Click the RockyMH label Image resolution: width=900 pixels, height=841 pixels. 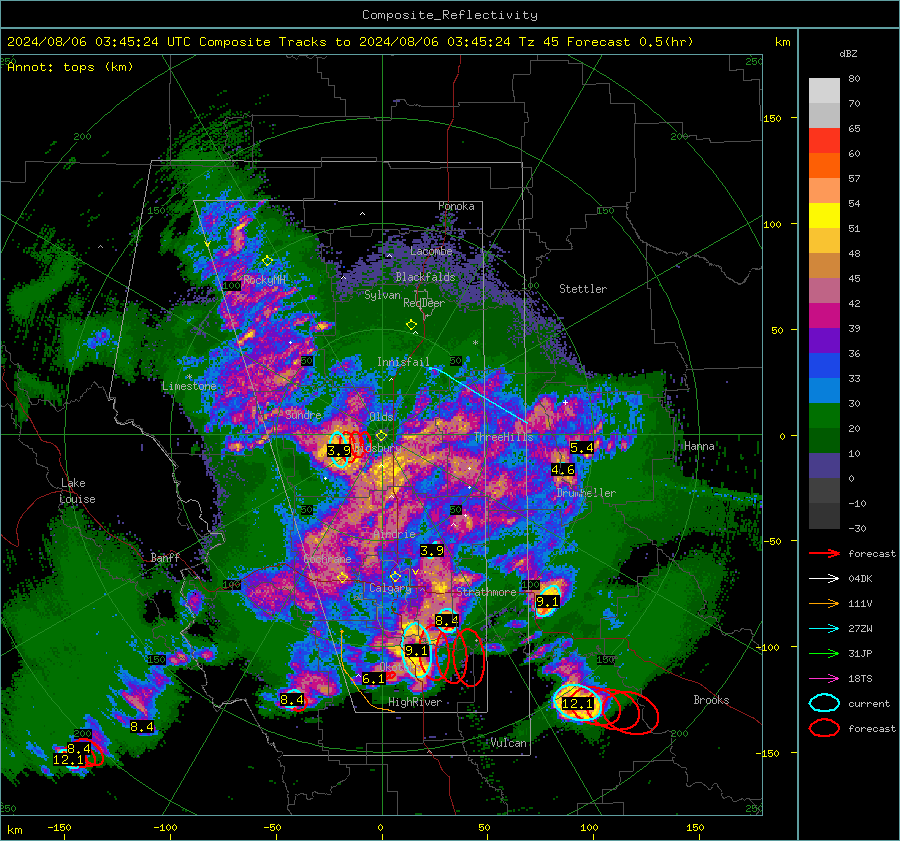coord(264,280)
